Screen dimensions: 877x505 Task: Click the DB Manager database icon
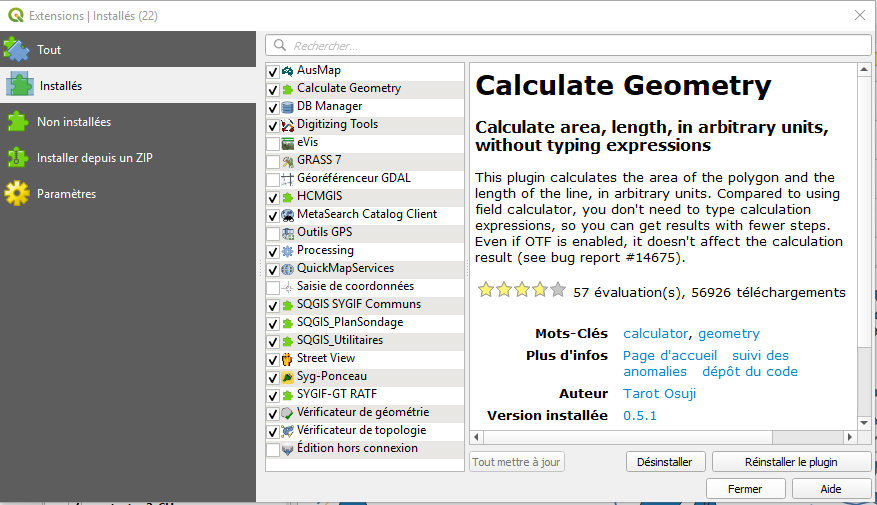click(x=287, y=107)
